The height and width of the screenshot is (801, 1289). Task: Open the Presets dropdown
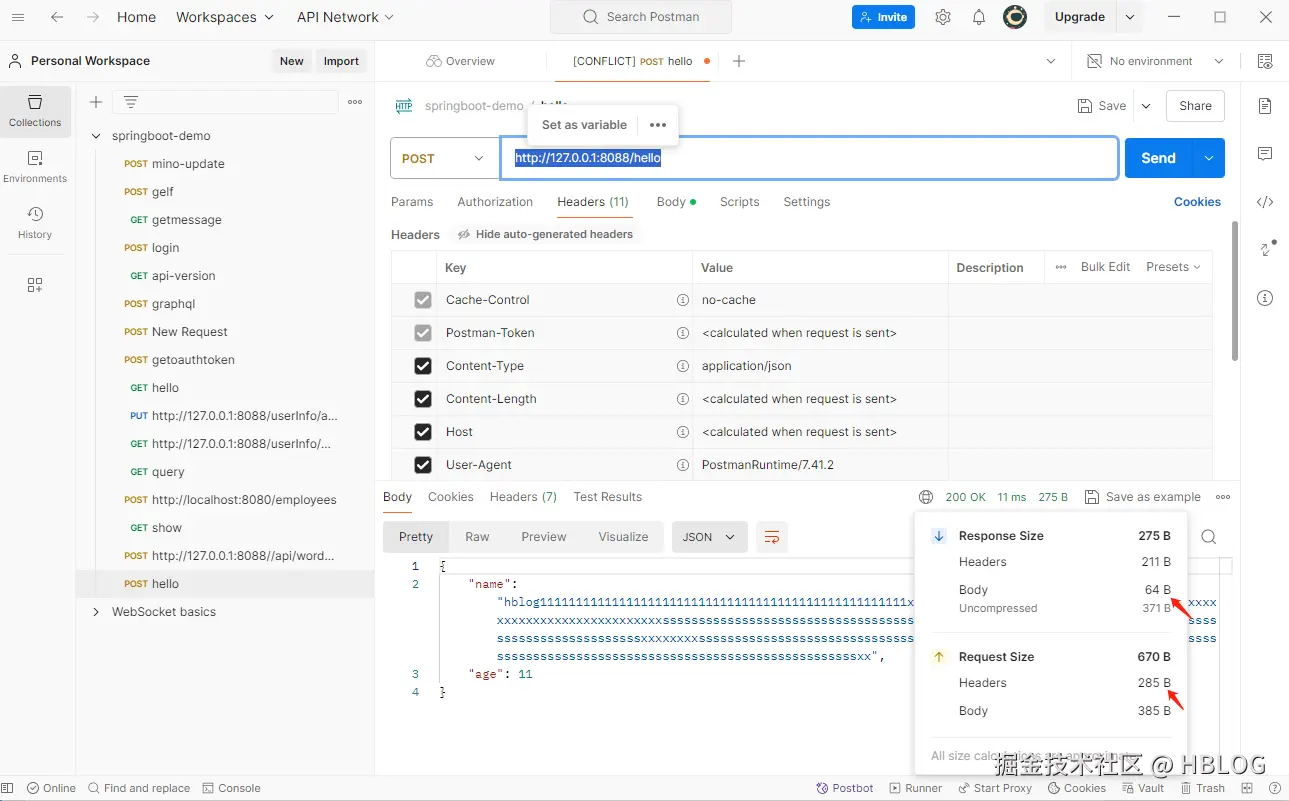tap(1173, 267)
